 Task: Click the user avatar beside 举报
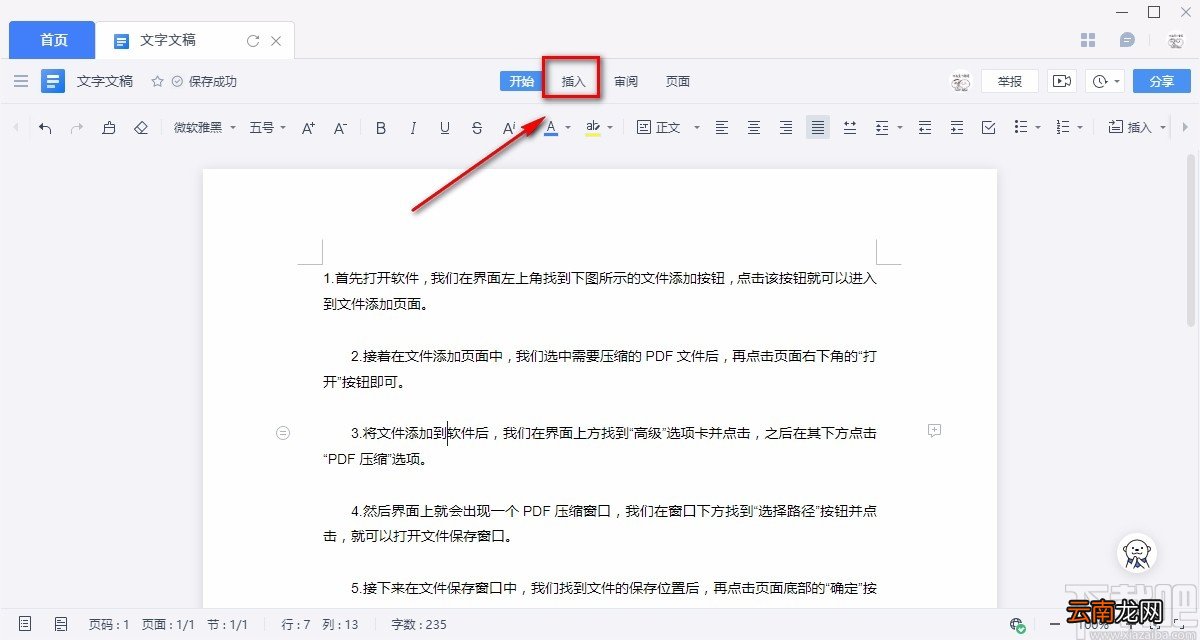pos(960,81)
